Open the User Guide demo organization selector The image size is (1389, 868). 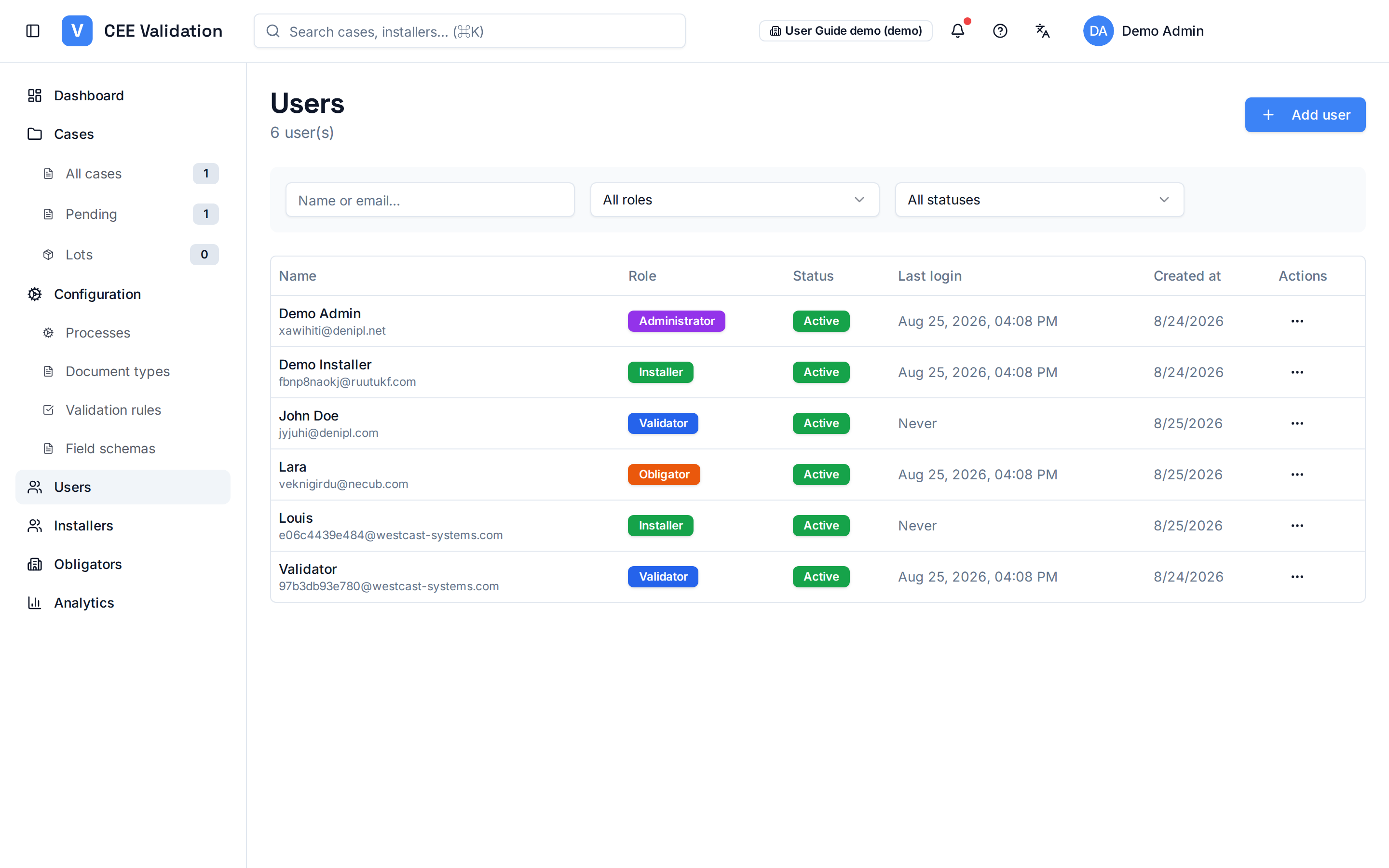(x=845, y=31)
